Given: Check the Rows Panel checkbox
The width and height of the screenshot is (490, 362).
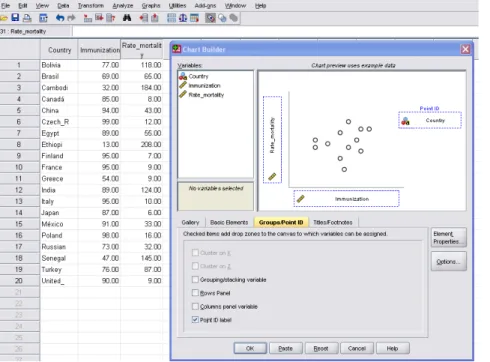Looking at the screenshot, I should (195, 293).
